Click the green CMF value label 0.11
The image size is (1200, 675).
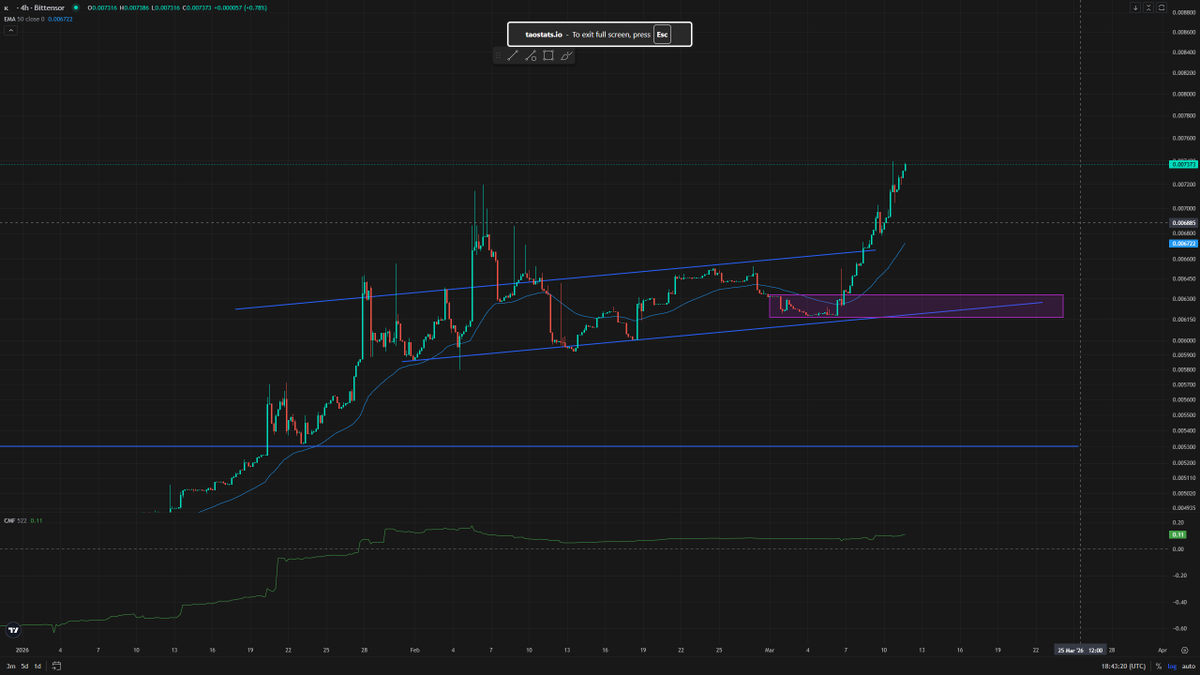[1177, 535]
